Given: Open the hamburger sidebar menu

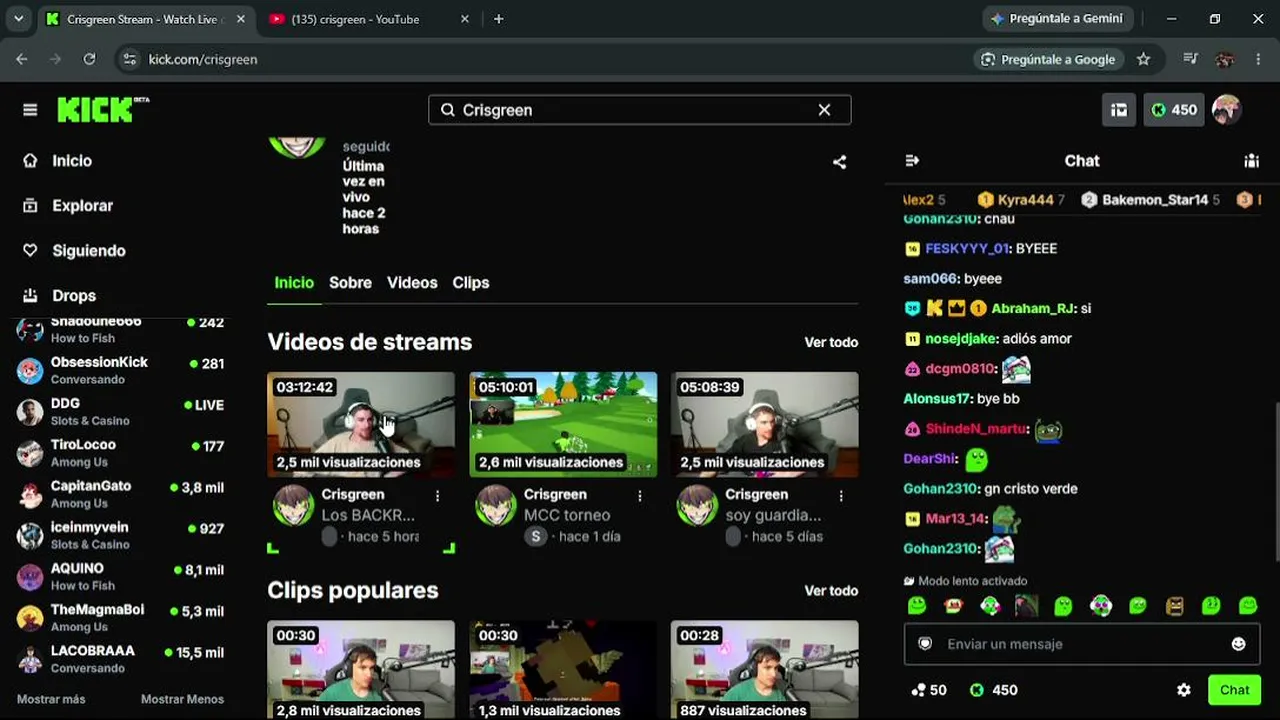Looking at the screenshot, I should coord(30,110).
